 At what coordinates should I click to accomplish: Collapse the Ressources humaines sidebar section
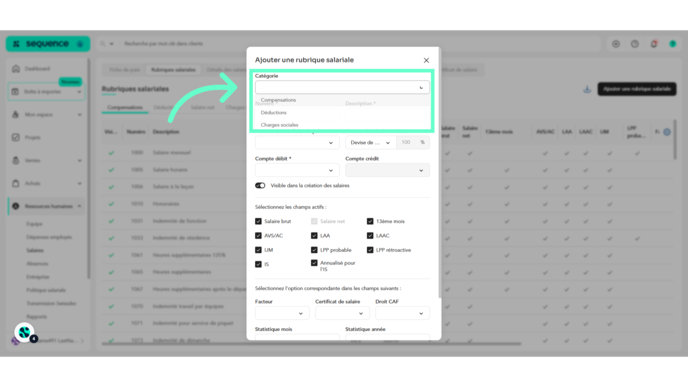(x=46, y=206)
